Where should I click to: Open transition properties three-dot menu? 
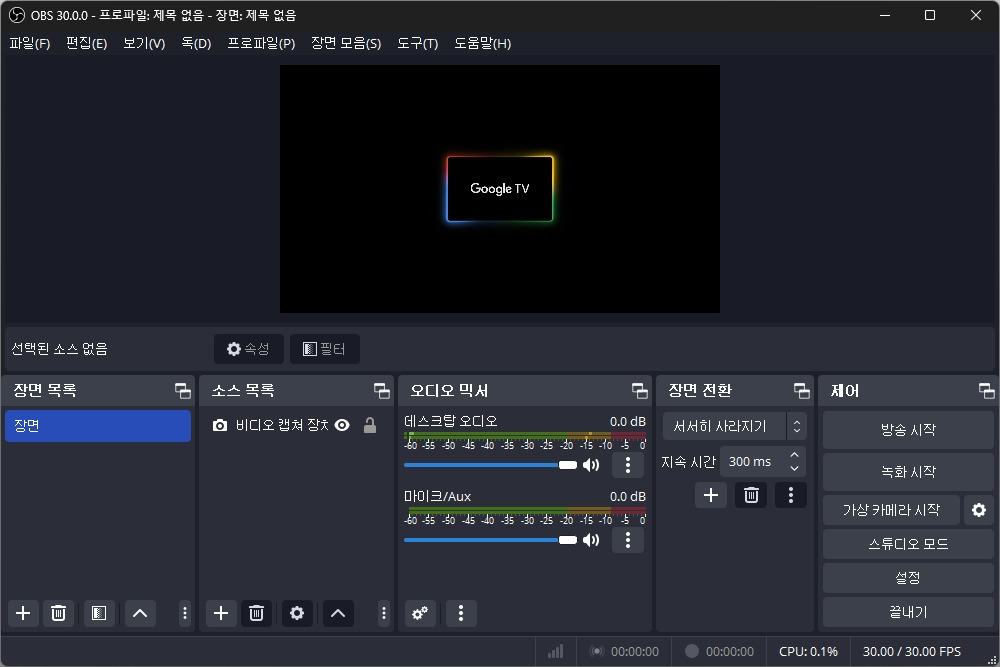click(x=791, y=495)
